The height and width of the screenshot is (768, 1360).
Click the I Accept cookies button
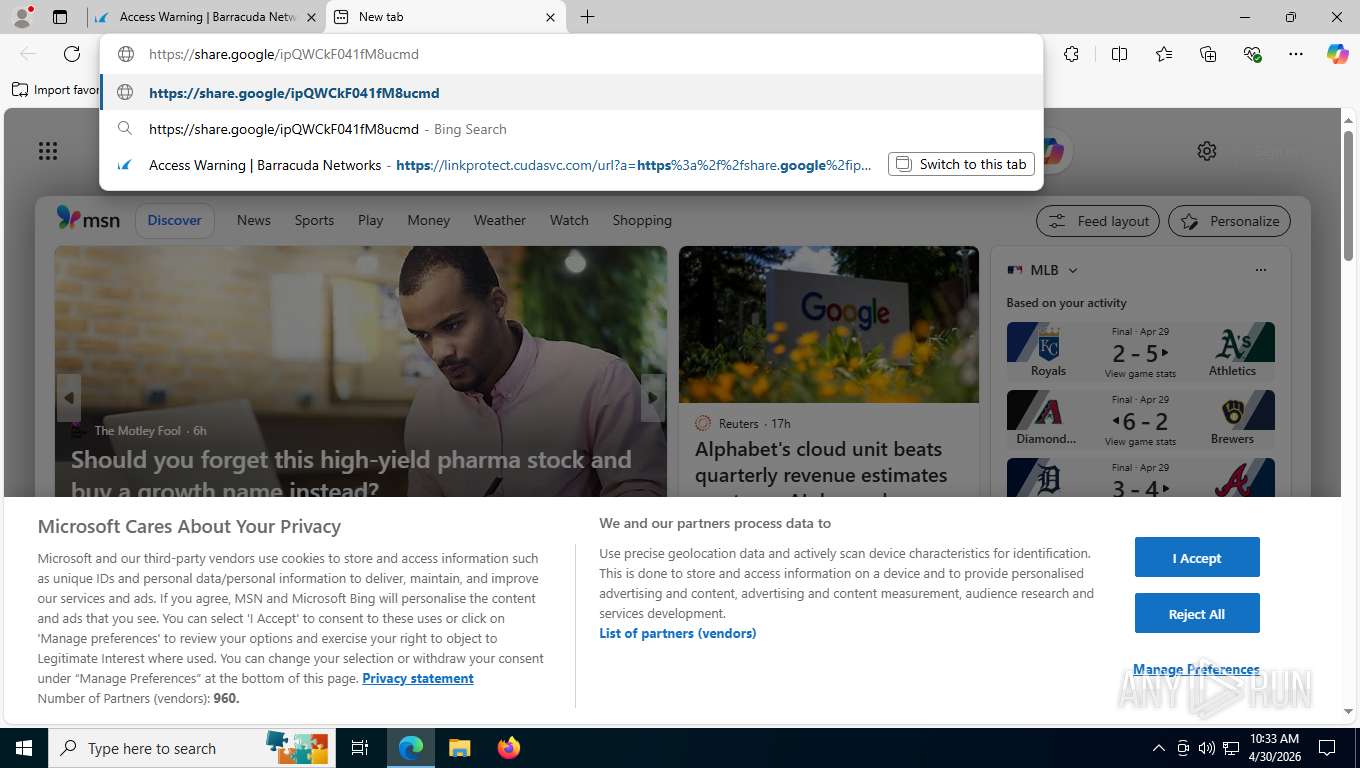pos(1197,558)
